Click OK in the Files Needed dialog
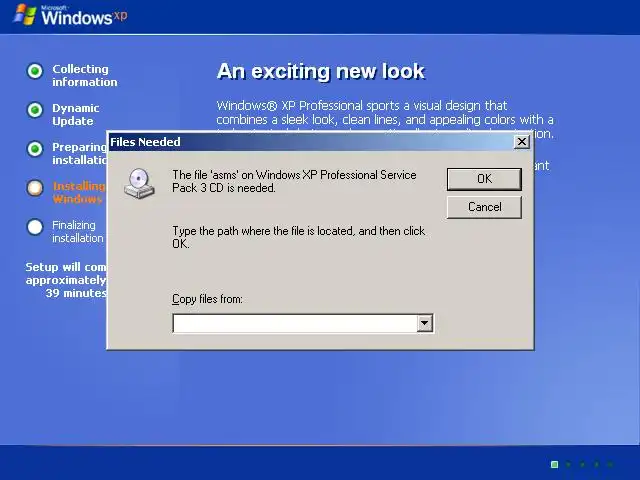The image size is (640, 480). (x=484, y=179)
